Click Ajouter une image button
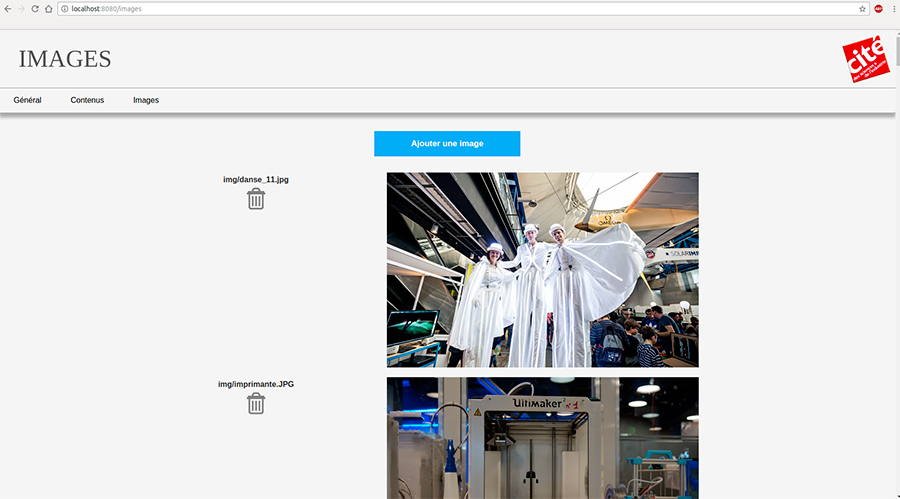This screenshot has height=499, width=900. [x=447, y=144]
